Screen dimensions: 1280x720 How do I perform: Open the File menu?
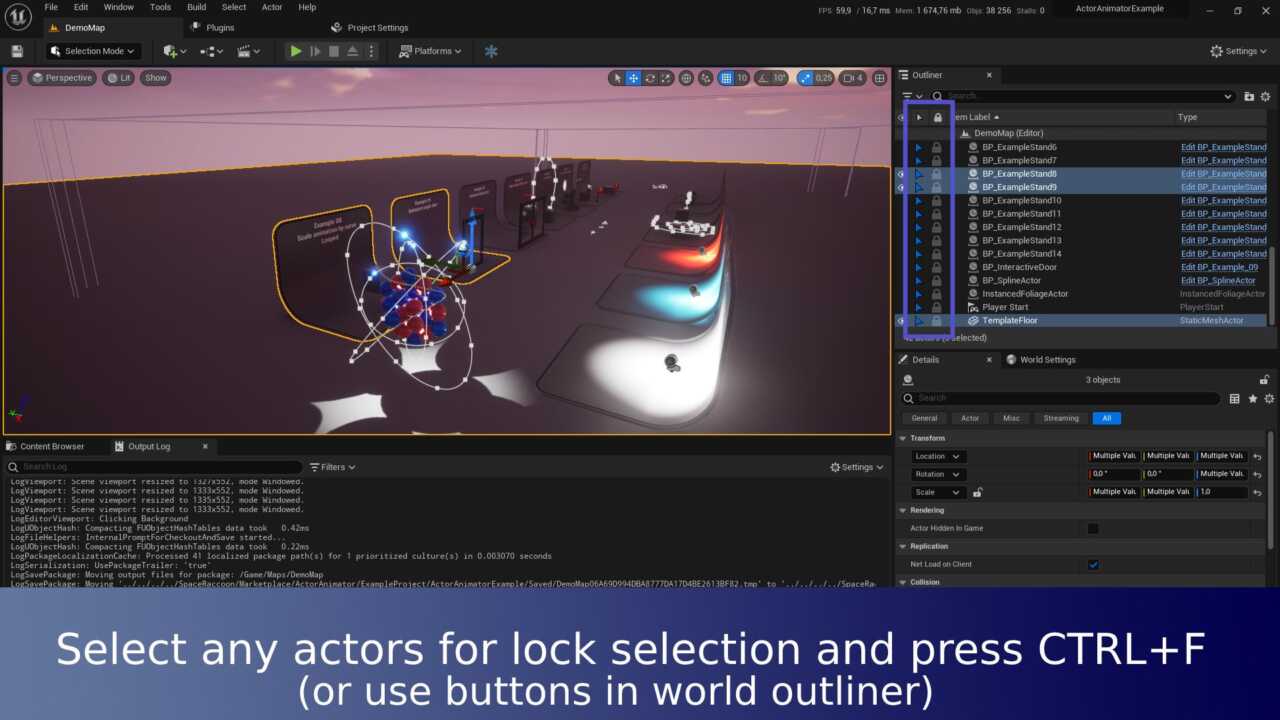(51, 7)
